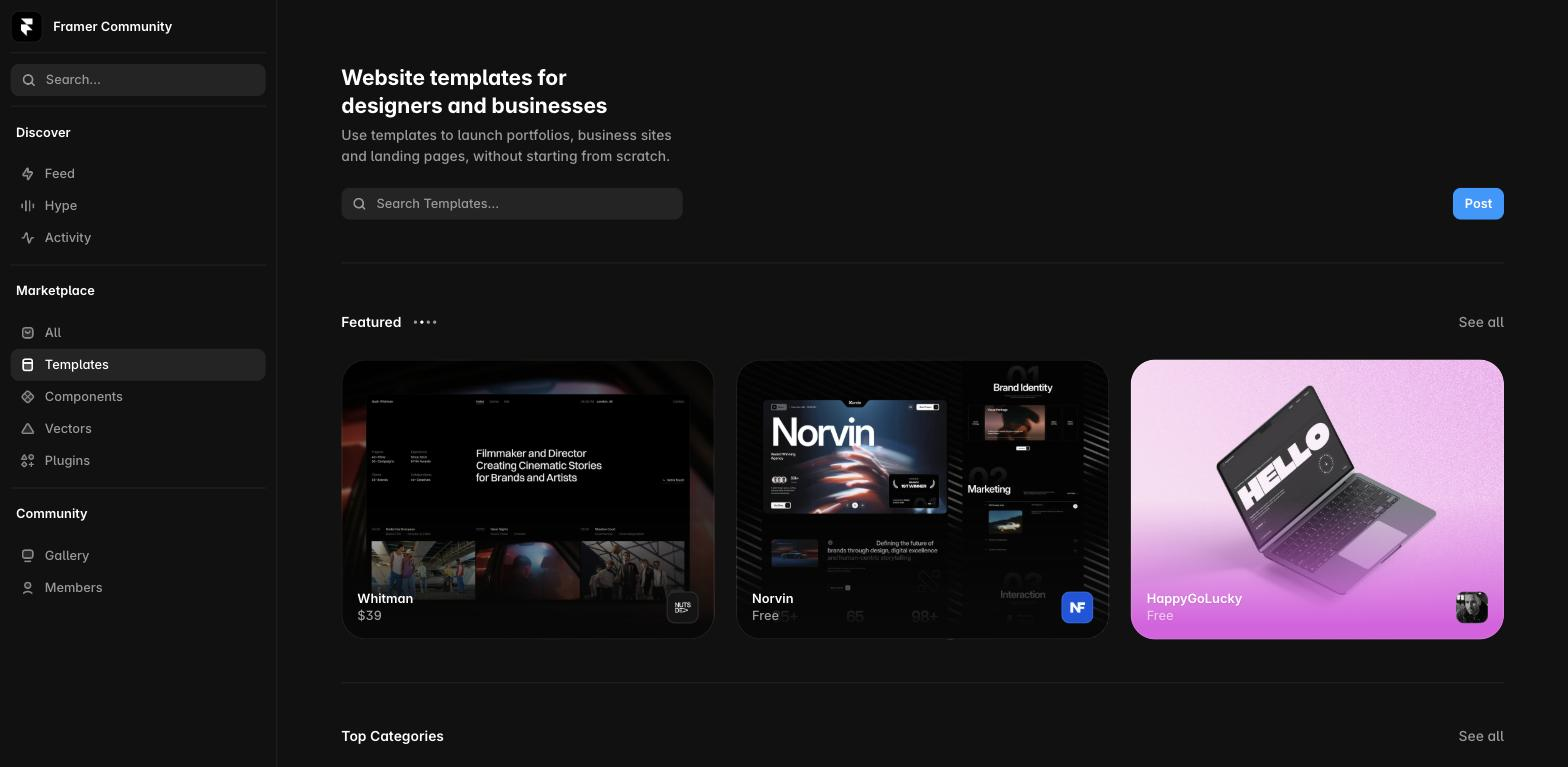
Task: See all Top Categories
Action: tap(1481, 736)
